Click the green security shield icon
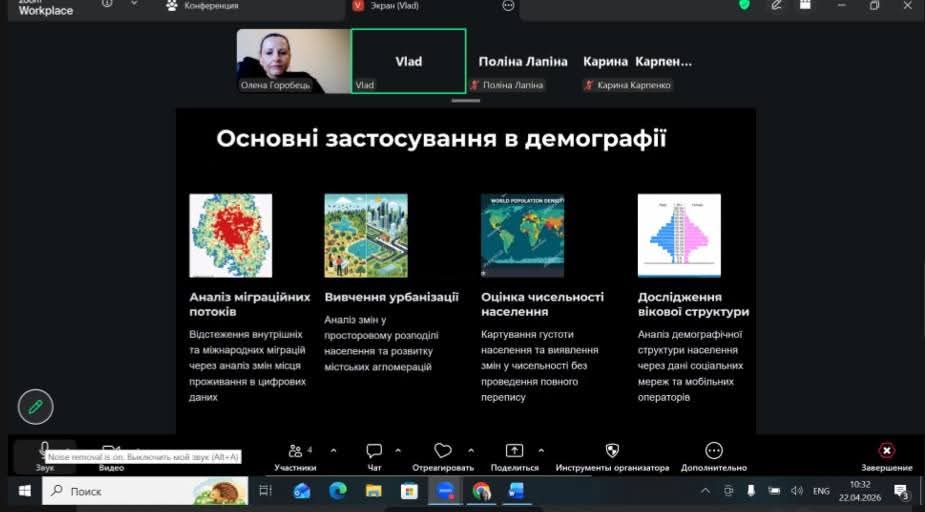 point(744,5)
